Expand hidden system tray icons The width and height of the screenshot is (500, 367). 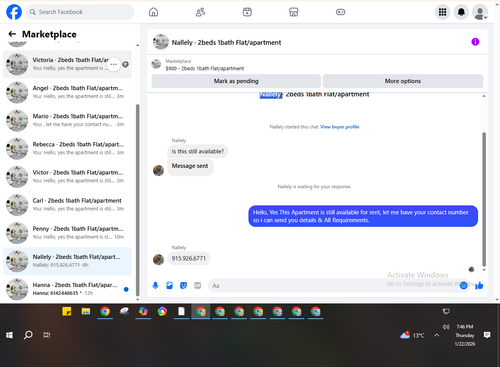pyautogui.click(x=437, y=335)
